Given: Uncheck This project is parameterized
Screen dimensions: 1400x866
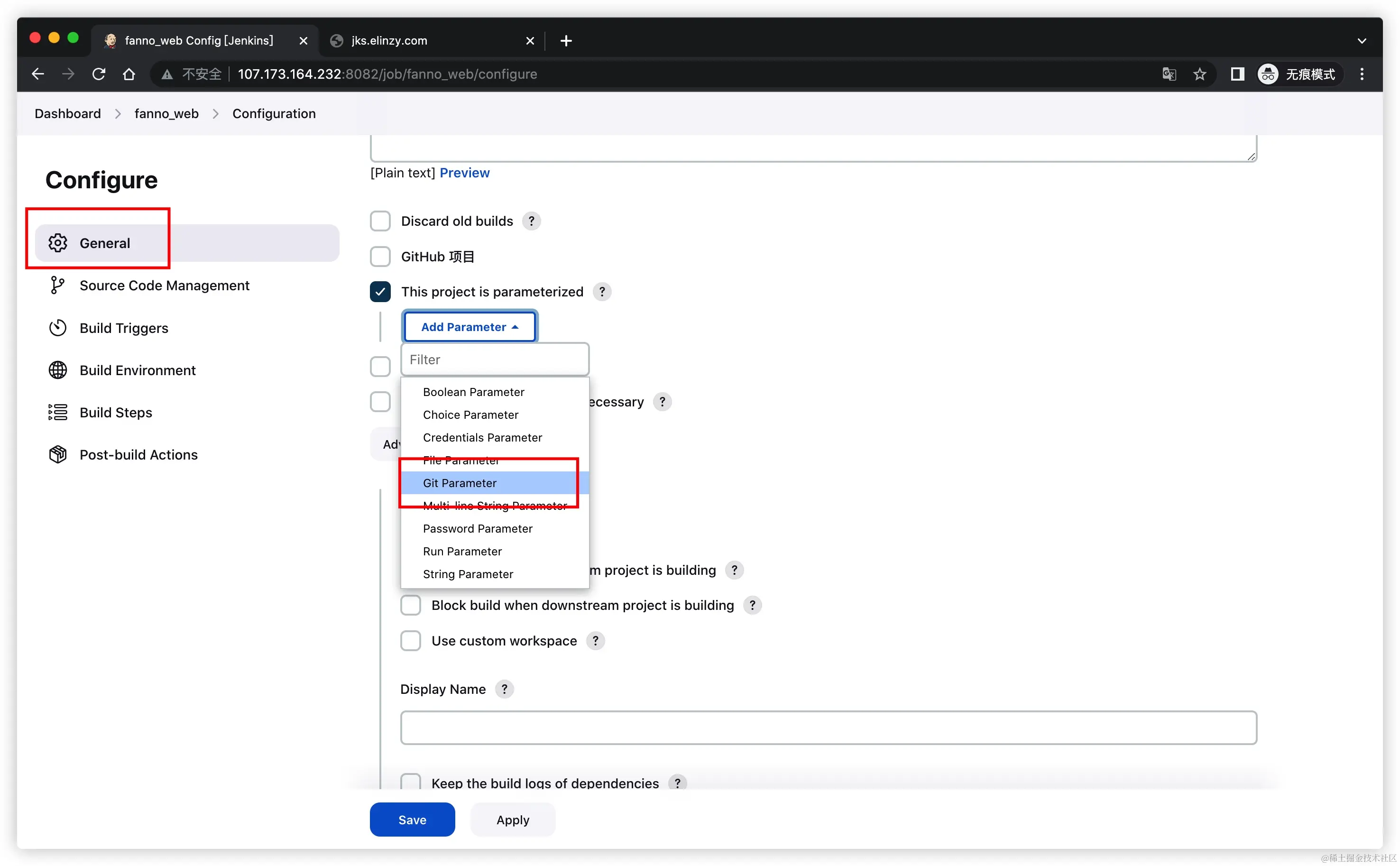Looking at the screenshot, I should (380, 292).
